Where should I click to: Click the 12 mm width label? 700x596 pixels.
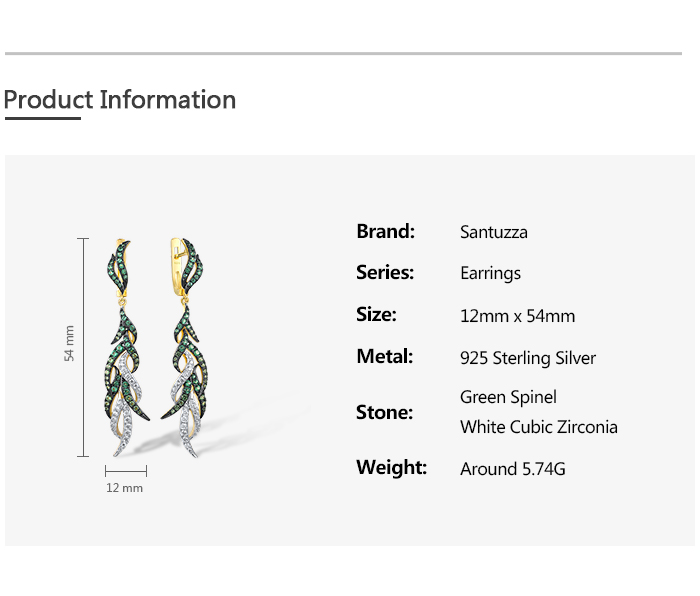tap(125, 488)
